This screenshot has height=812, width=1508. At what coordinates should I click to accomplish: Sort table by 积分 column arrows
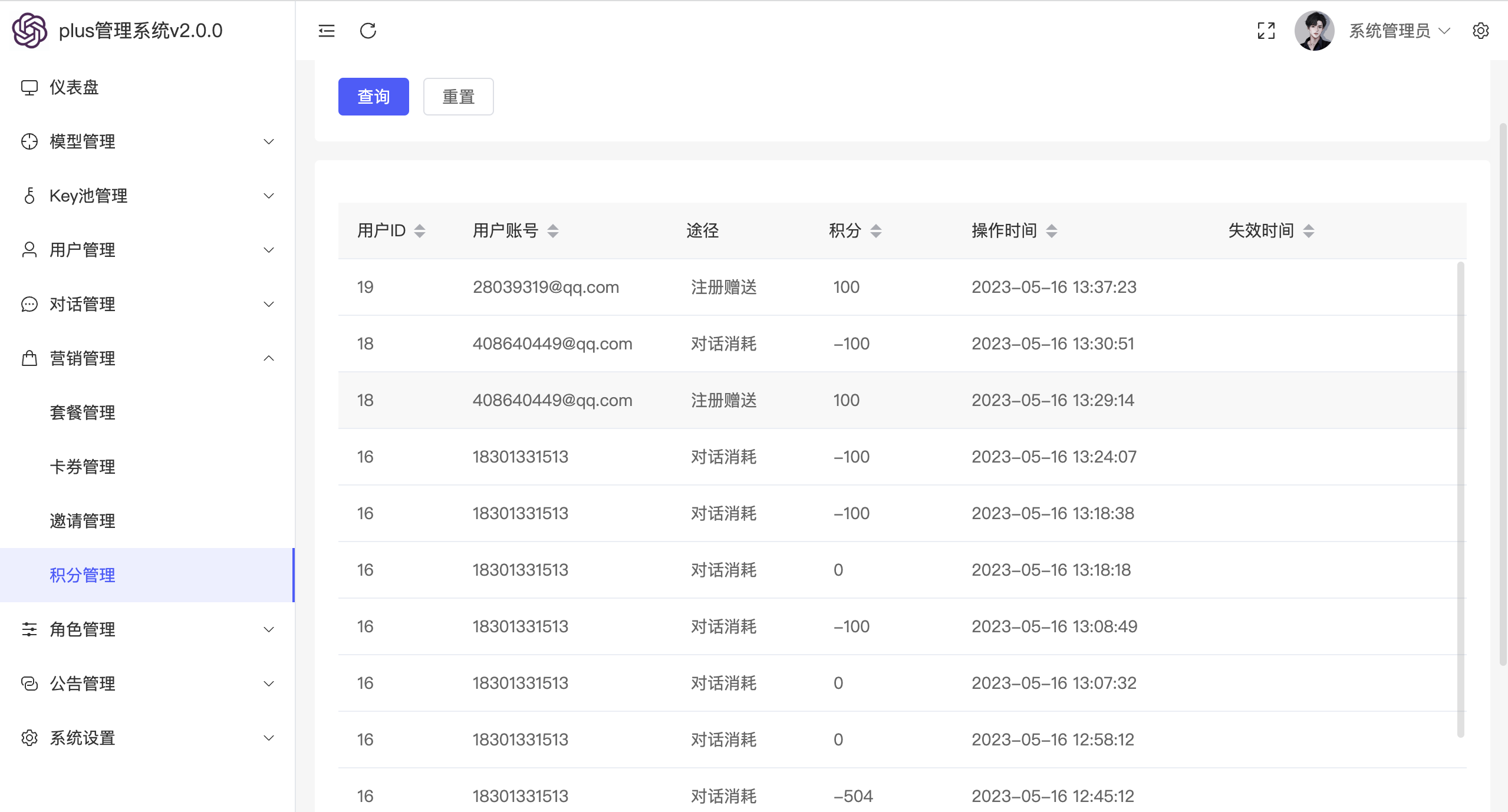876,231
